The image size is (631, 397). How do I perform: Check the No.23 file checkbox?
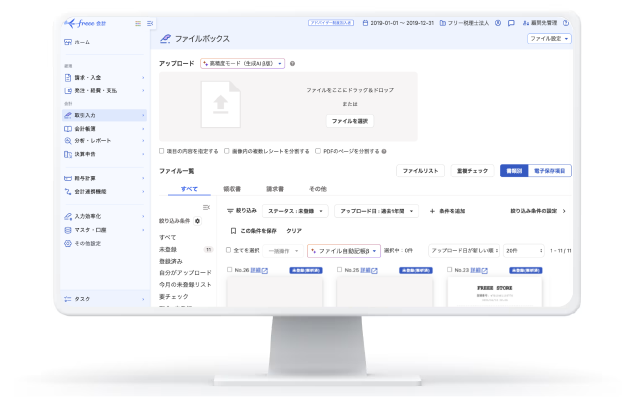pyautogui.click(x=449, y=269)
